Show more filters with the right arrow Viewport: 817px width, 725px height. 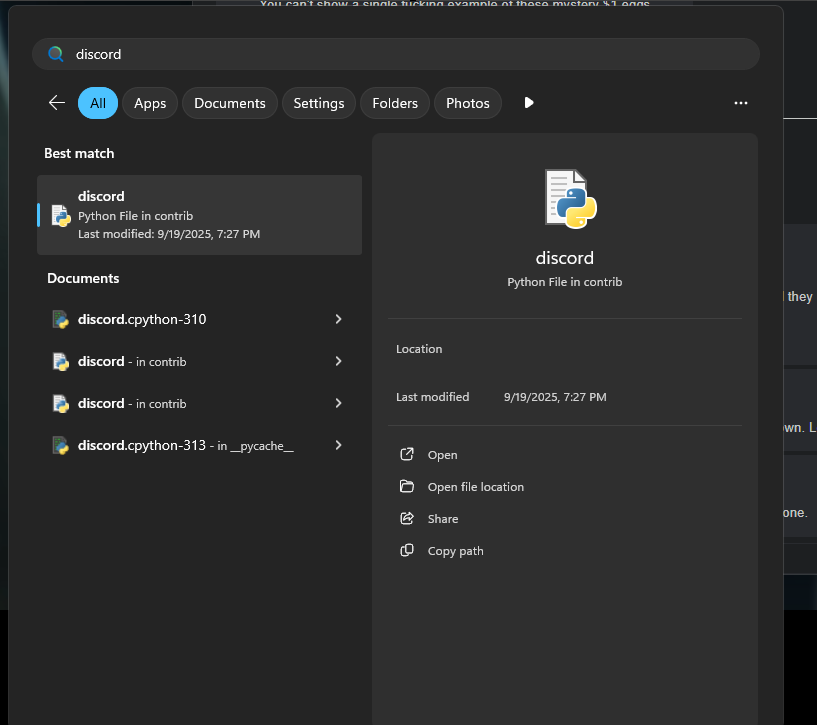[529, 103]
